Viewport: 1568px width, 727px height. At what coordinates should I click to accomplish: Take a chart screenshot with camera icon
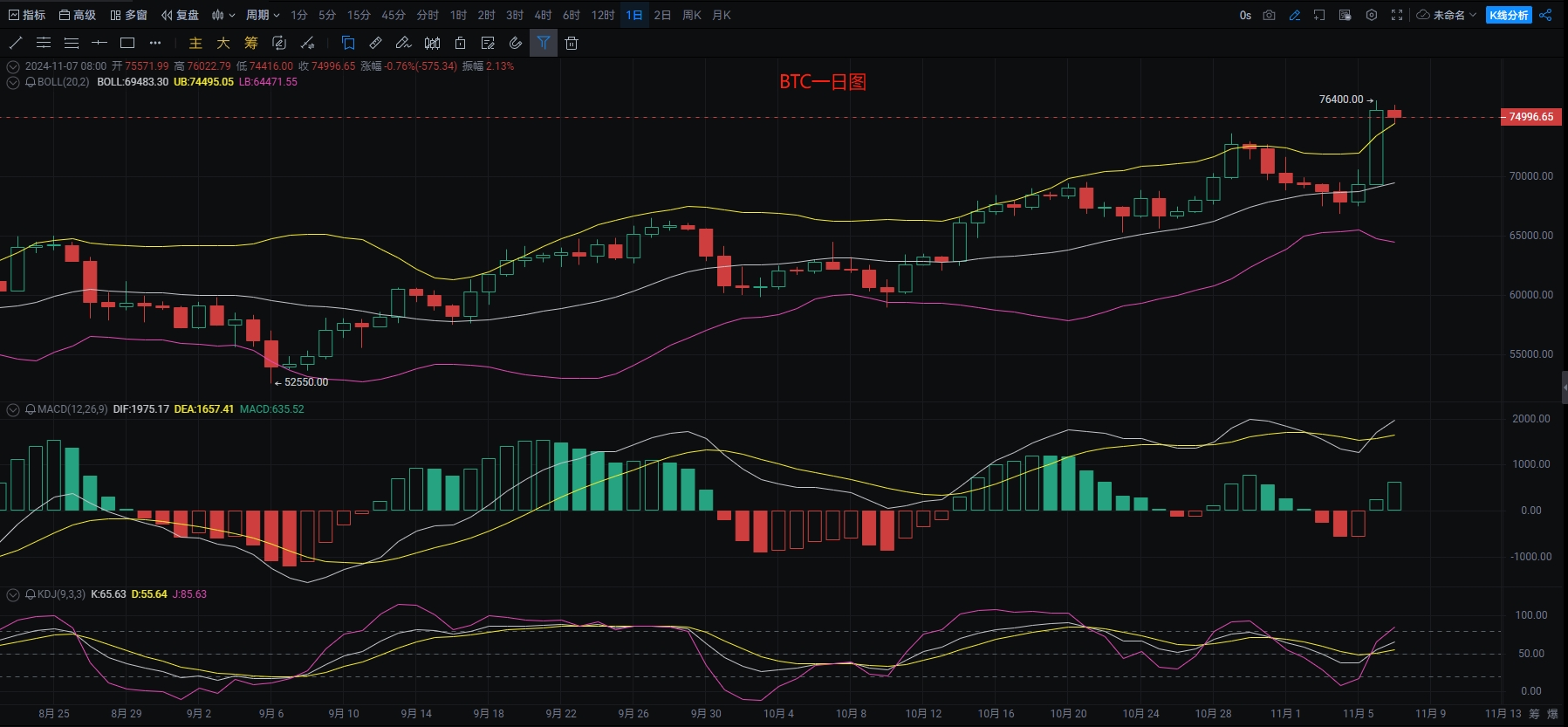pyautogui.click(x=1269, y=15)
